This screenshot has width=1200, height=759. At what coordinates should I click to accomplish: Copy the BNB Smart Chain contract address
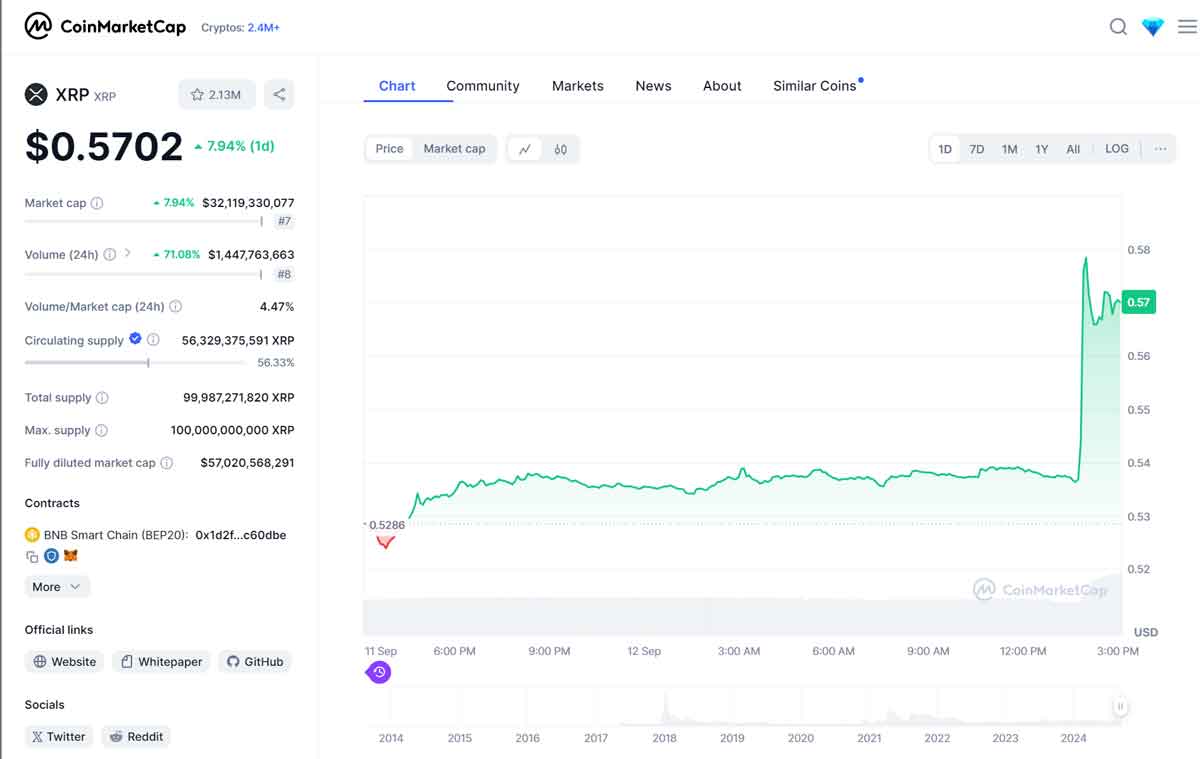[32, 556]
